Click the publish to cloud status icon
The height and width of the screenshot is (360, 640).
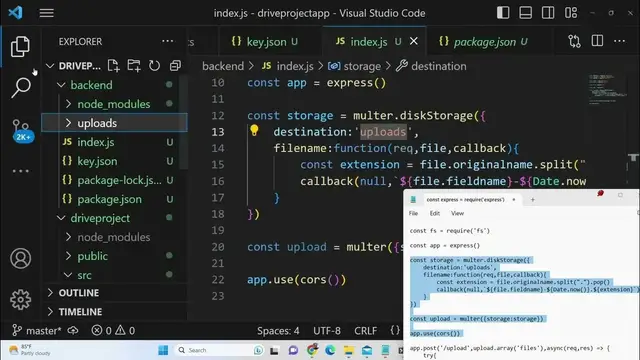73,330
